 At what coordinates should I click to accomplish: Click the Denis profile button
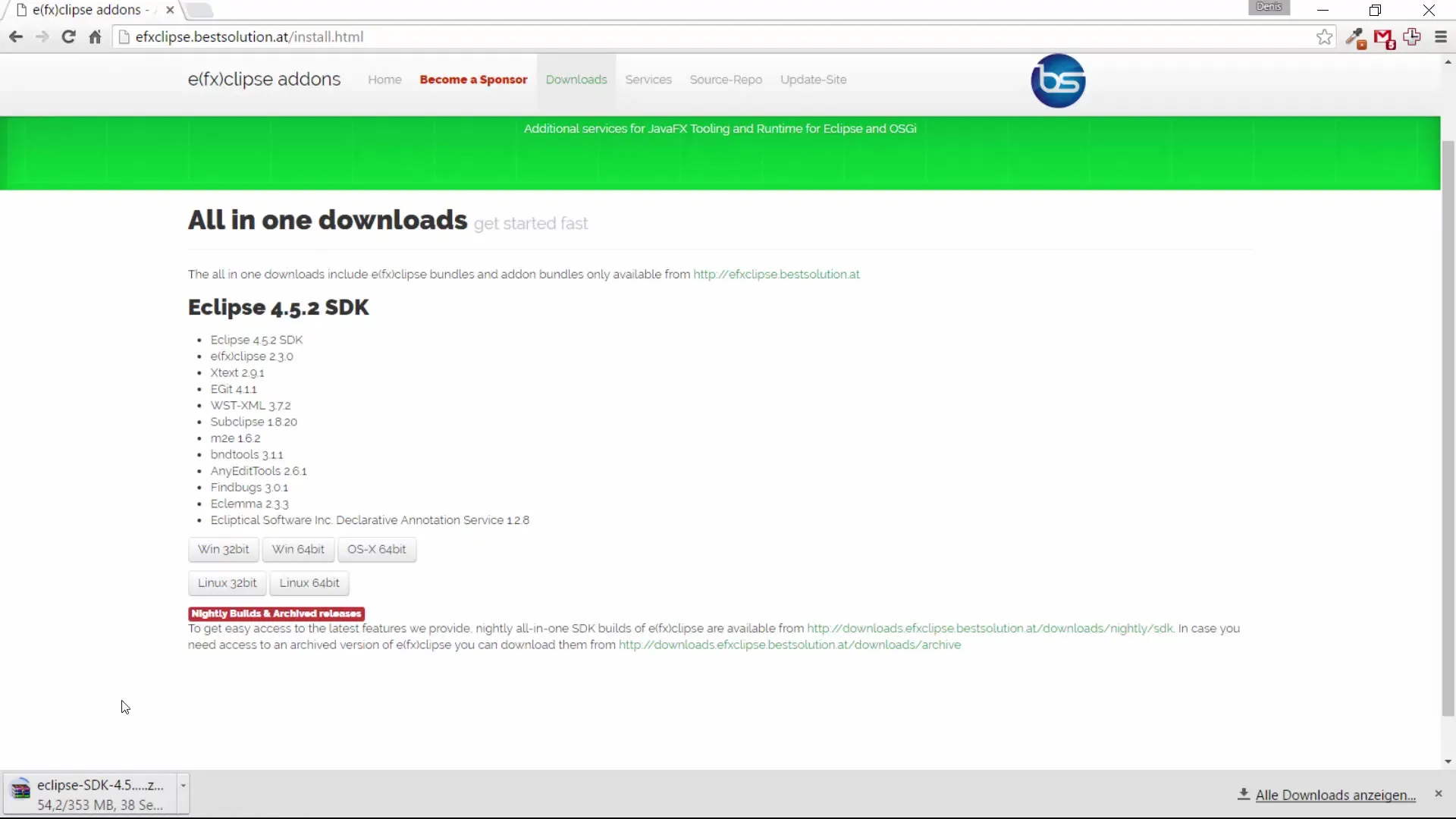(1269, 8)
